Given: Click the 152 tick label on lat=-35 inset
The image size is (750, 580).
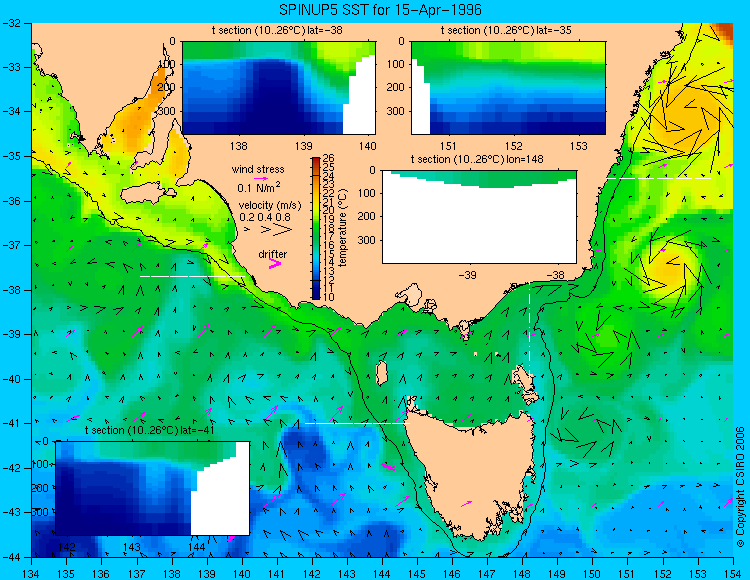Looking at the screenshot, I should click(x=514, y=146).
